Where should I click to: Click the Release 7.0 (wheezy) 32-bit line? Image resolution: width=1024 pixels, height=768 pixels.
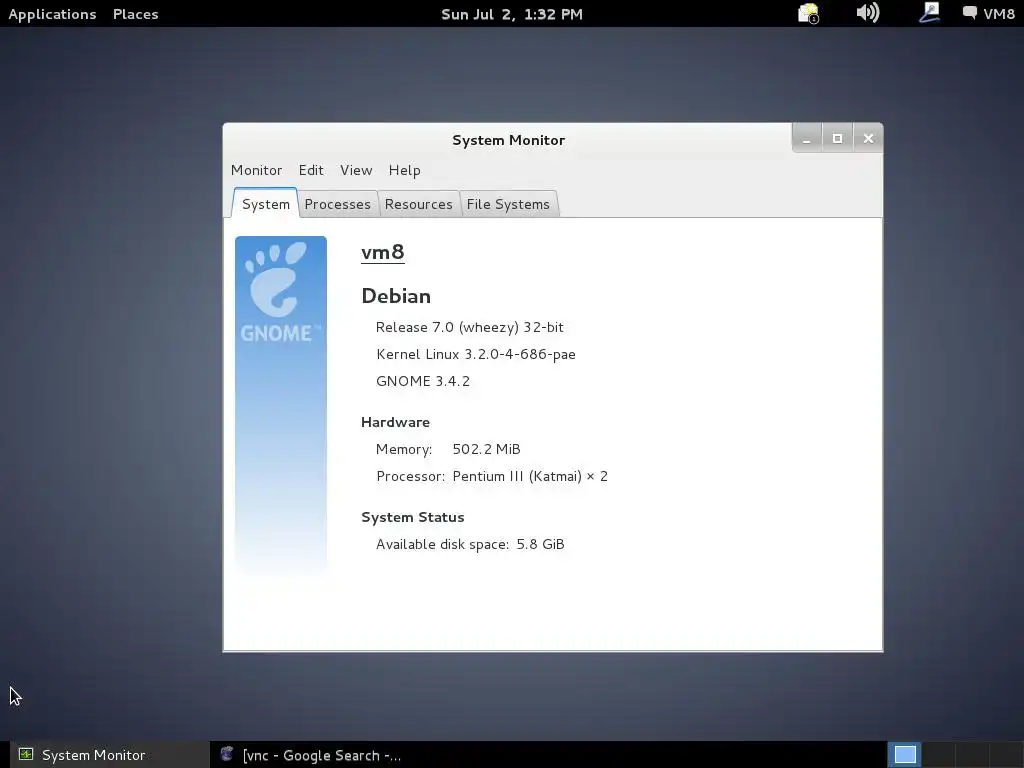470,327
